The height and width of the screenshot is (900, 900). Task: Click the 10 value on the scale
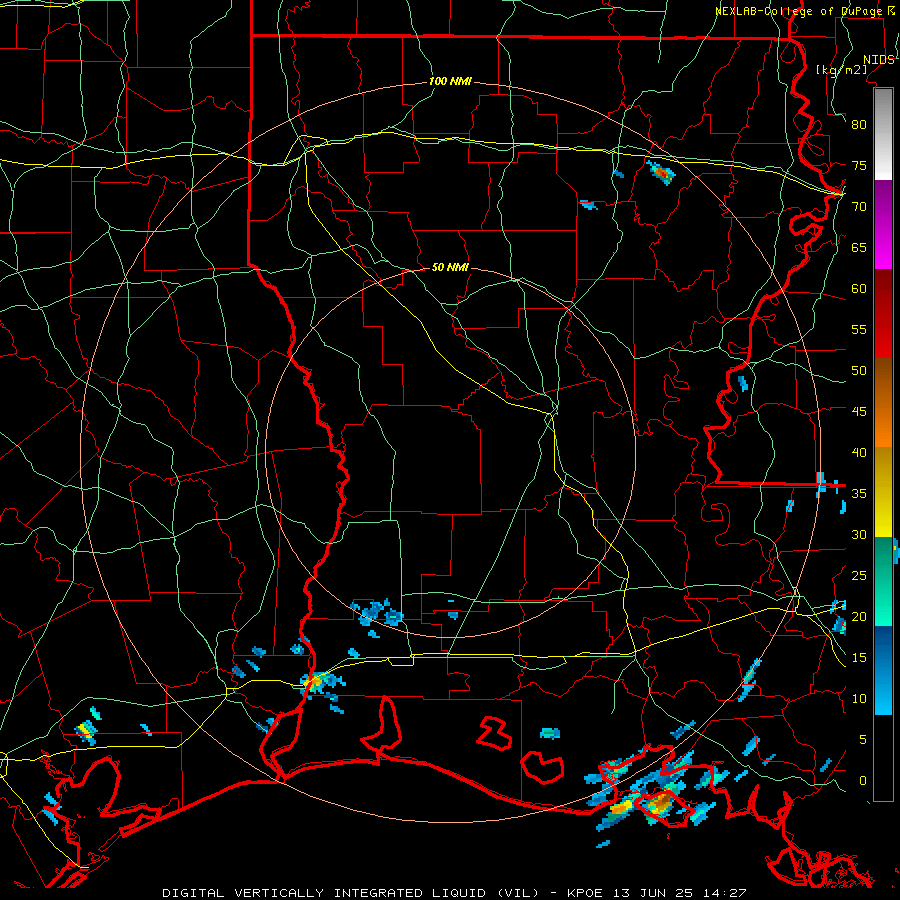tap(859, 699)
